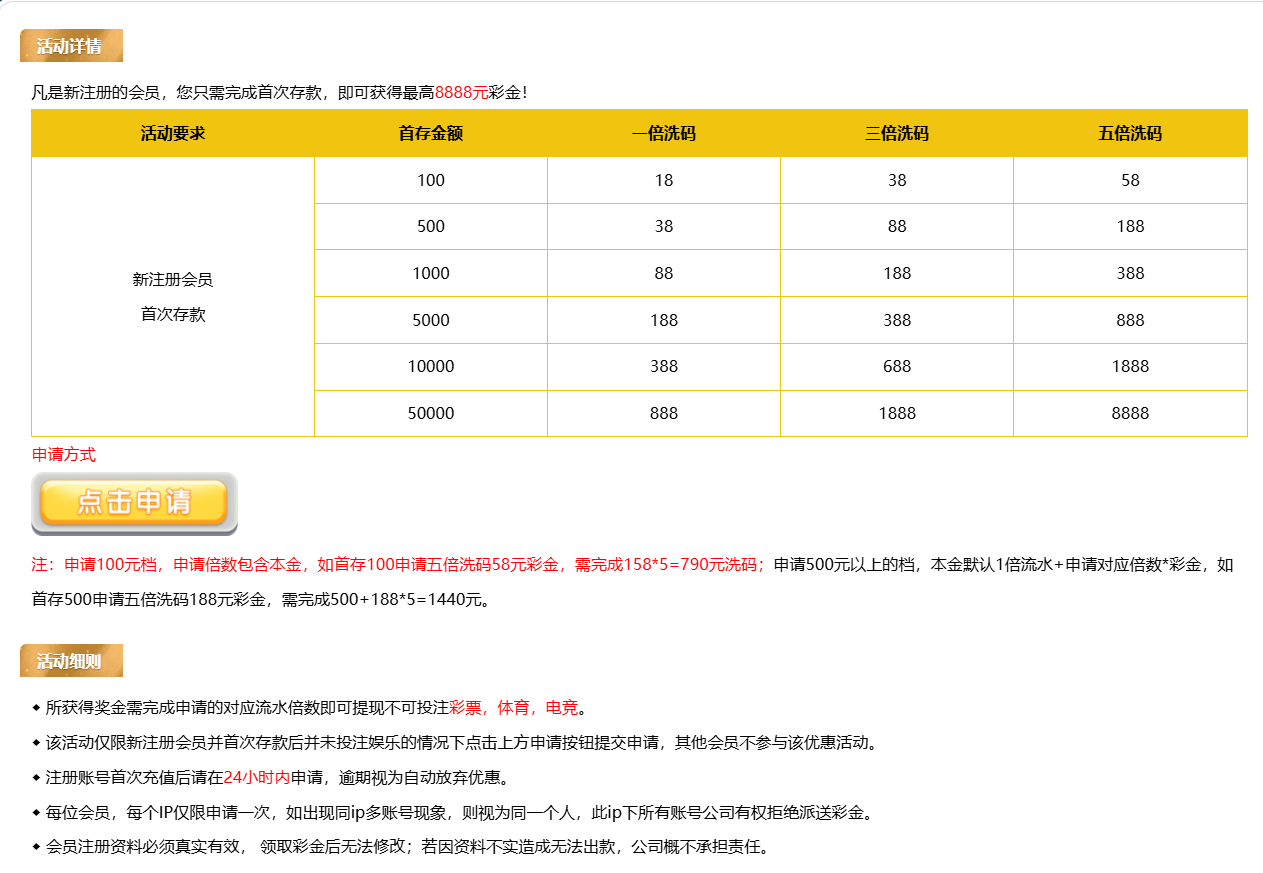Select the 58 bonus cell

coord(1130,180)
